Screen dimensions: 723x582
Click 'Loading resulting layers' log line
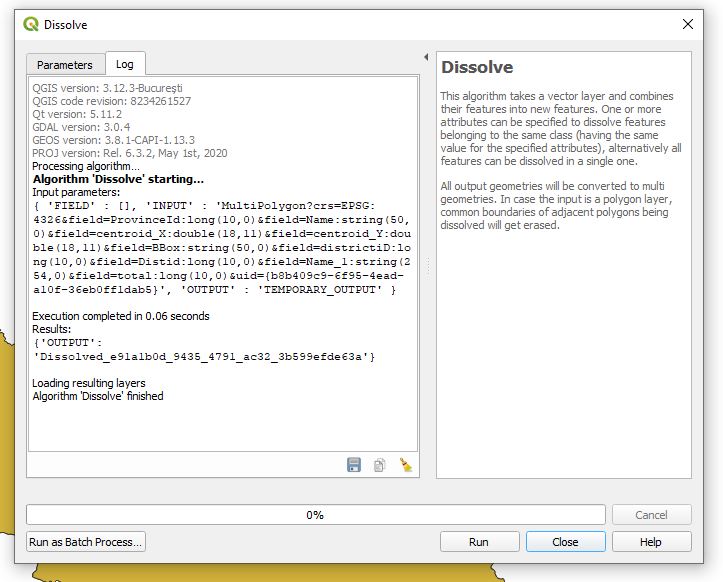pyautogui.click(x=89, y=383)
